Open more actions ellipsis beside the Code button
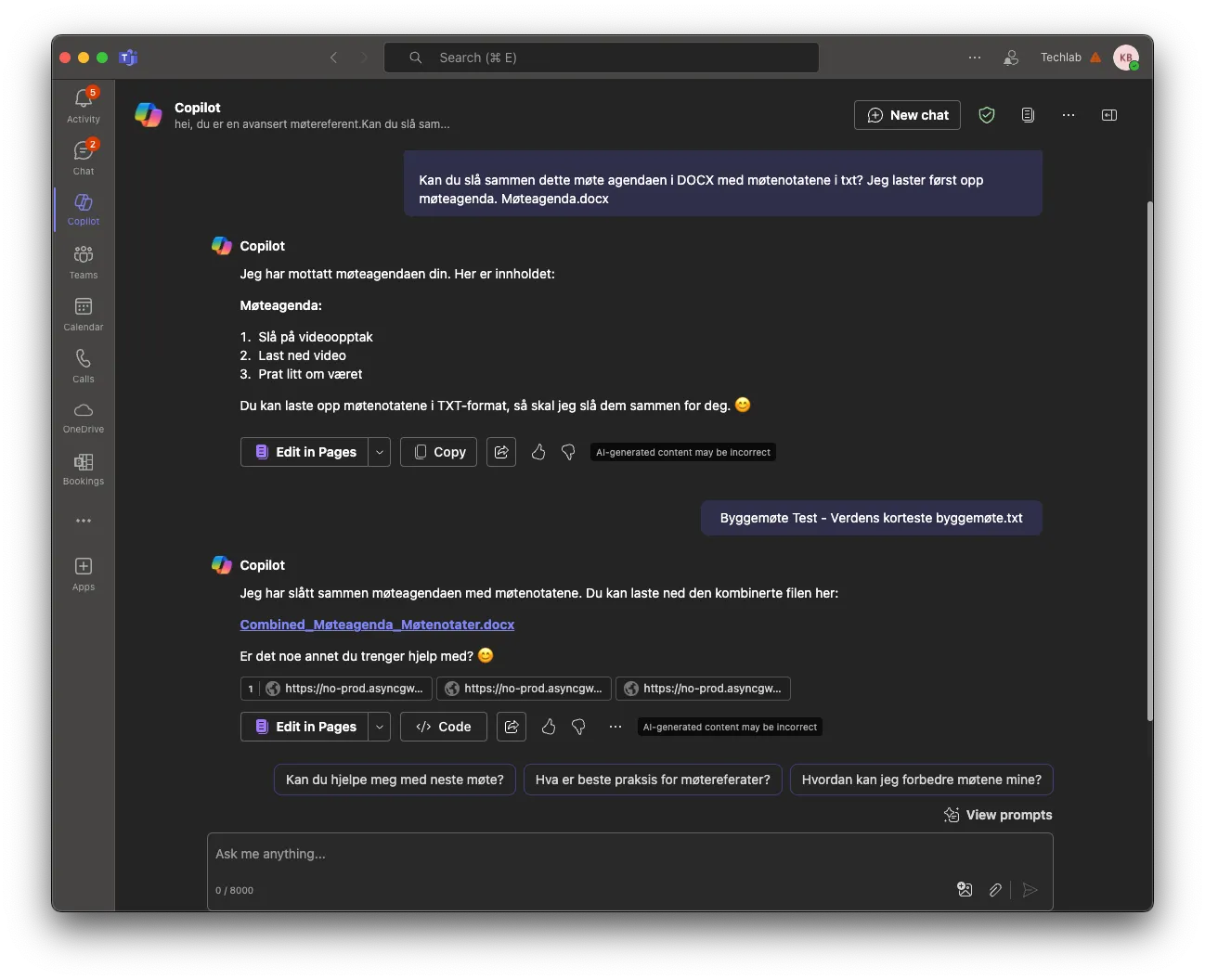The width and height of the screenshot is (1205, 980). click(x=615, y=727)
